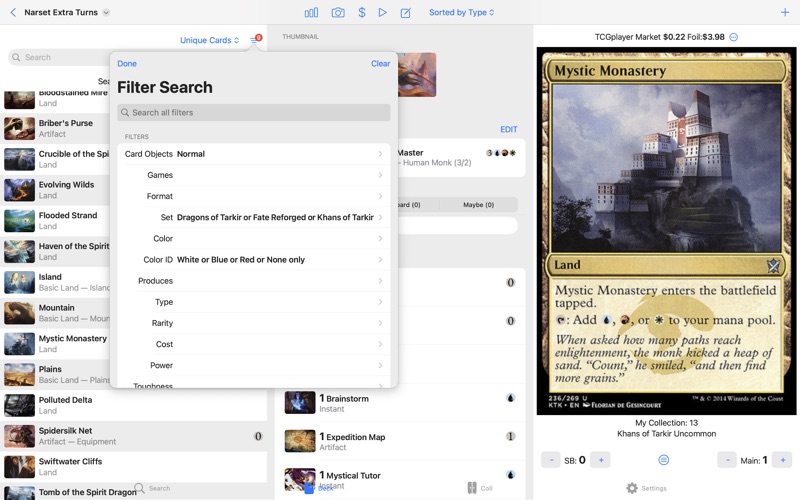This screenshot has width=800, height=500.
Task: Expand the Produces filter row
Action: (x=254, y=281)
